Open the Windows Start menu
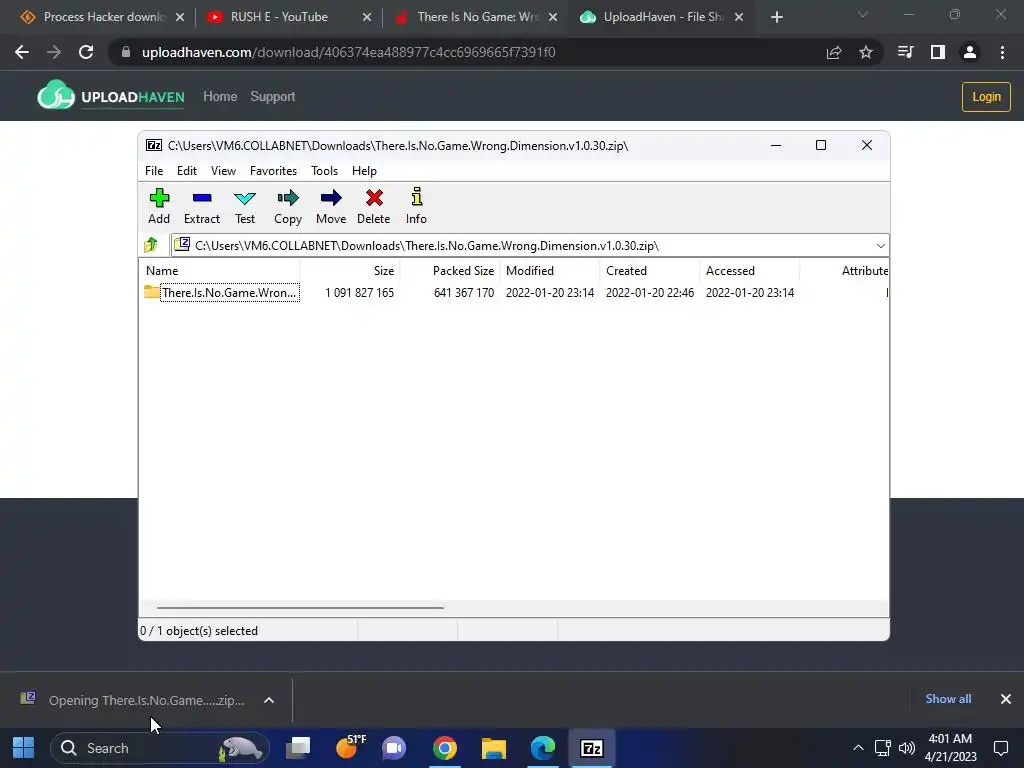Viewport: 1024px width, 768px height. 24,748
